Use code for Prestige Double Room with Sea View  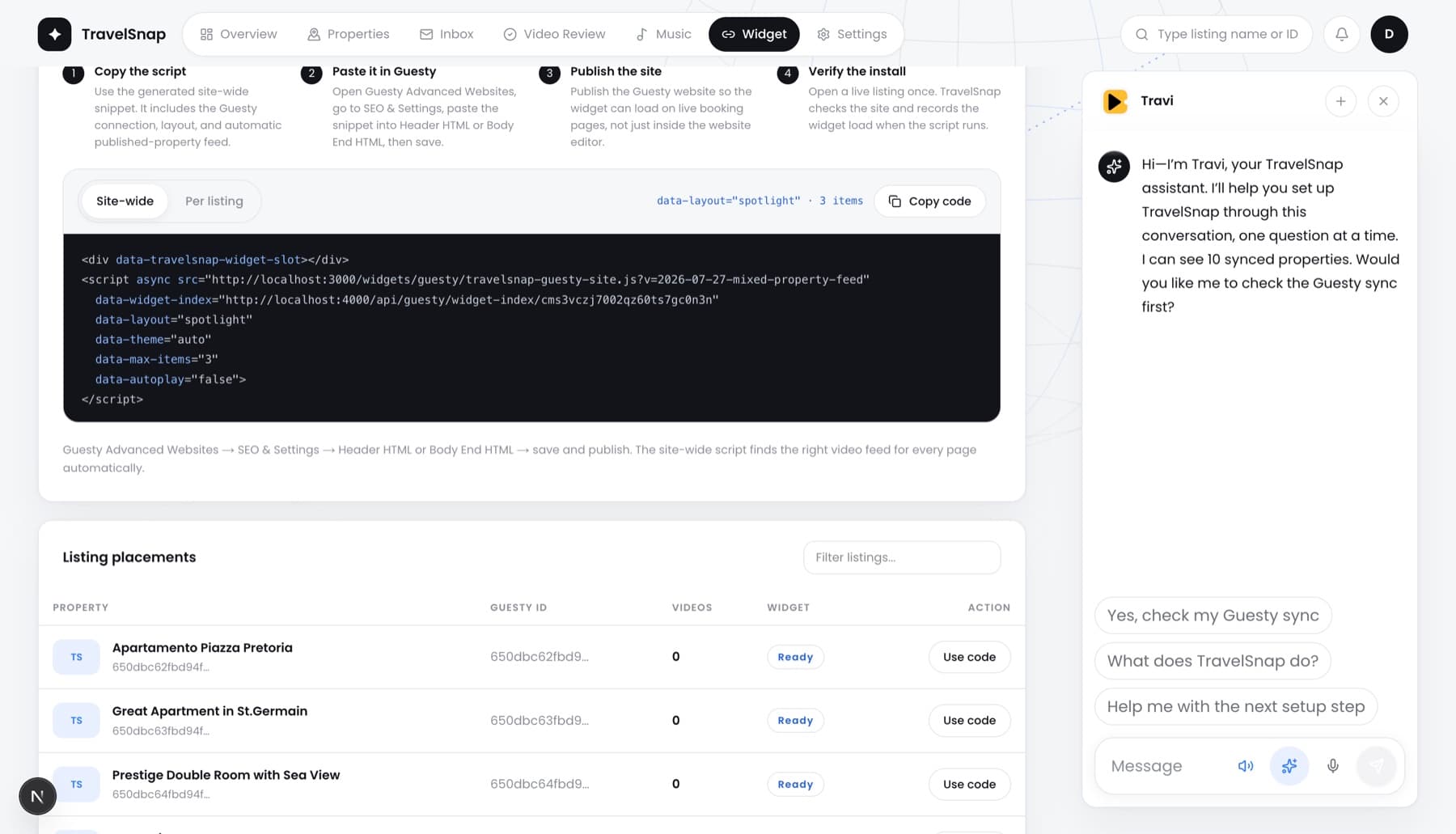(x=969, y=784)
